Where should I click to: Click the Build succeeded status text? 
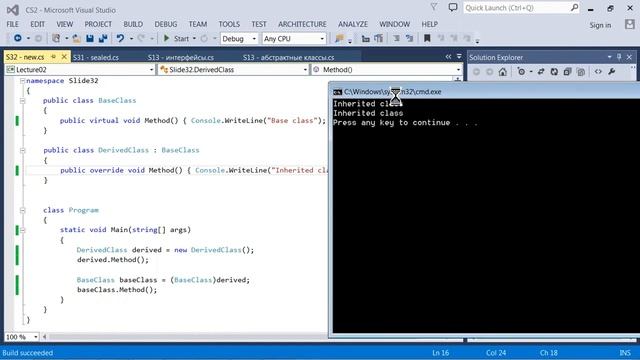tap(28, 353)
